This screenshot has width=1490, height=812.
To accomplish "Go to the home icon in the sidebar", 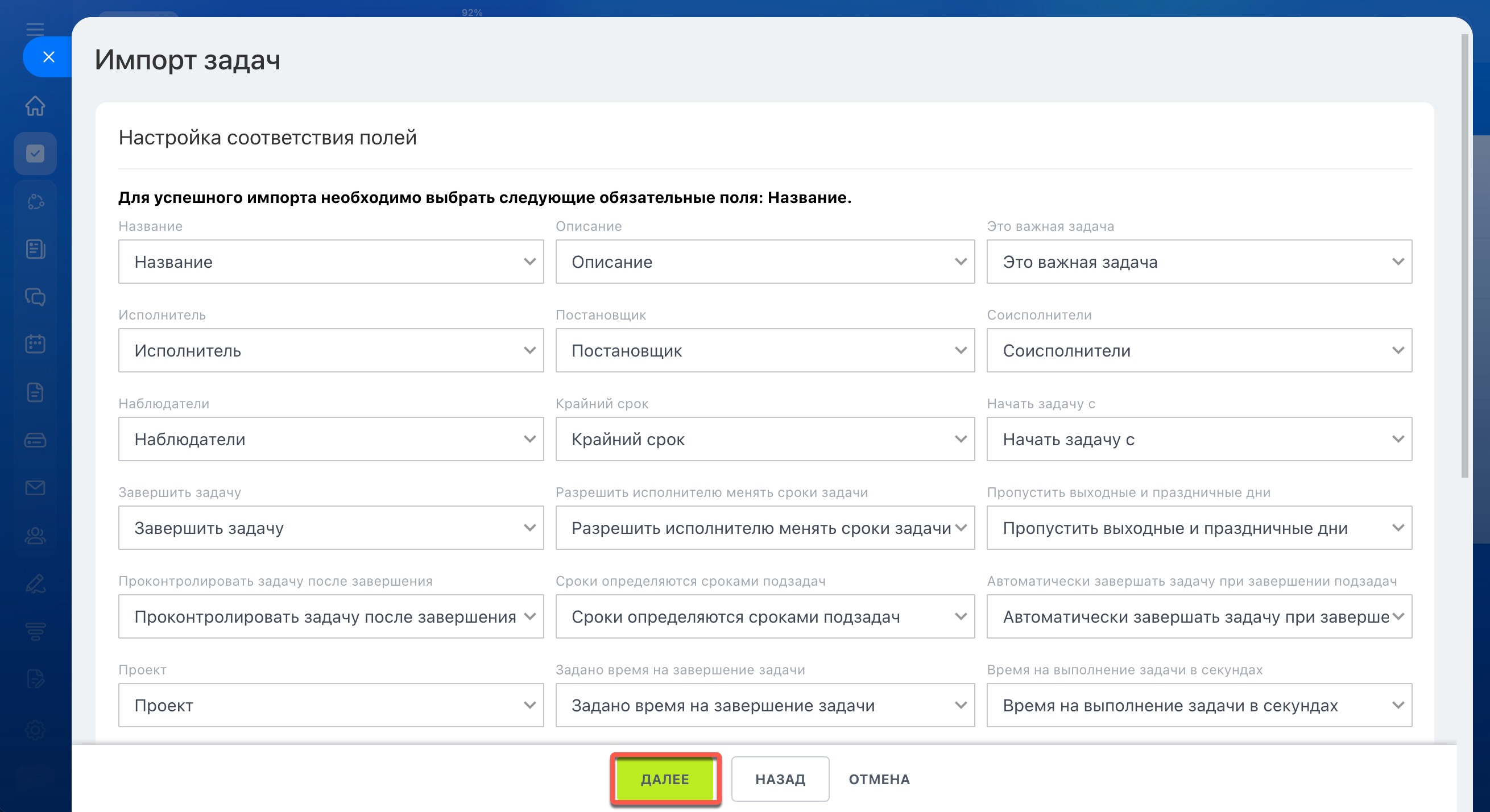I will point(35,106).
